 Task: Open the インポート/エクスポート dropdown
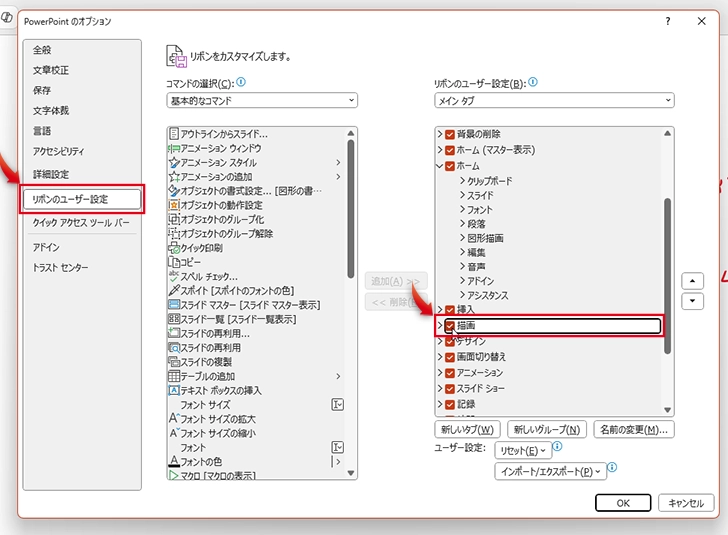click(x=551, y=471)
